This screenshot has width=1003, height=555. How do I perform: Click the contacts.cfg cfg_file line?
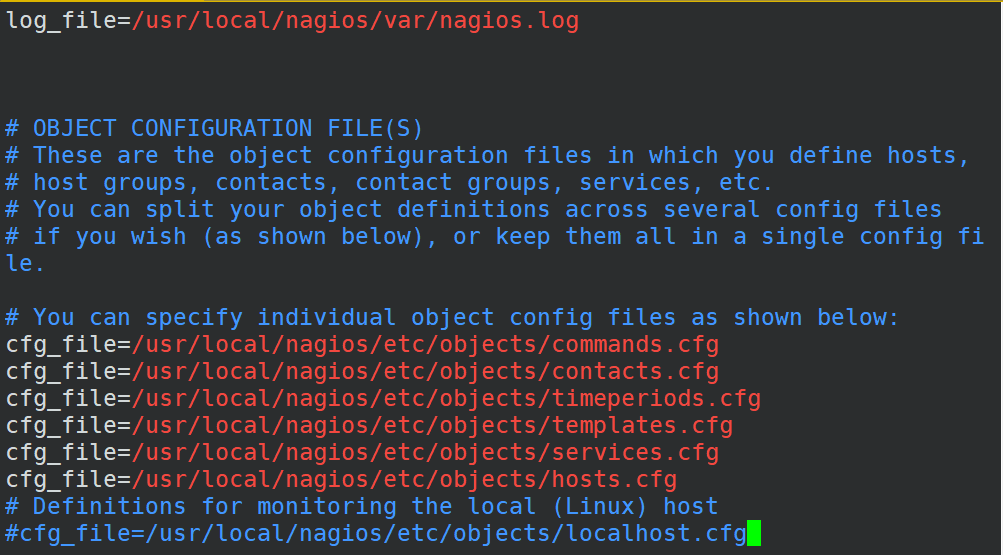362,371
